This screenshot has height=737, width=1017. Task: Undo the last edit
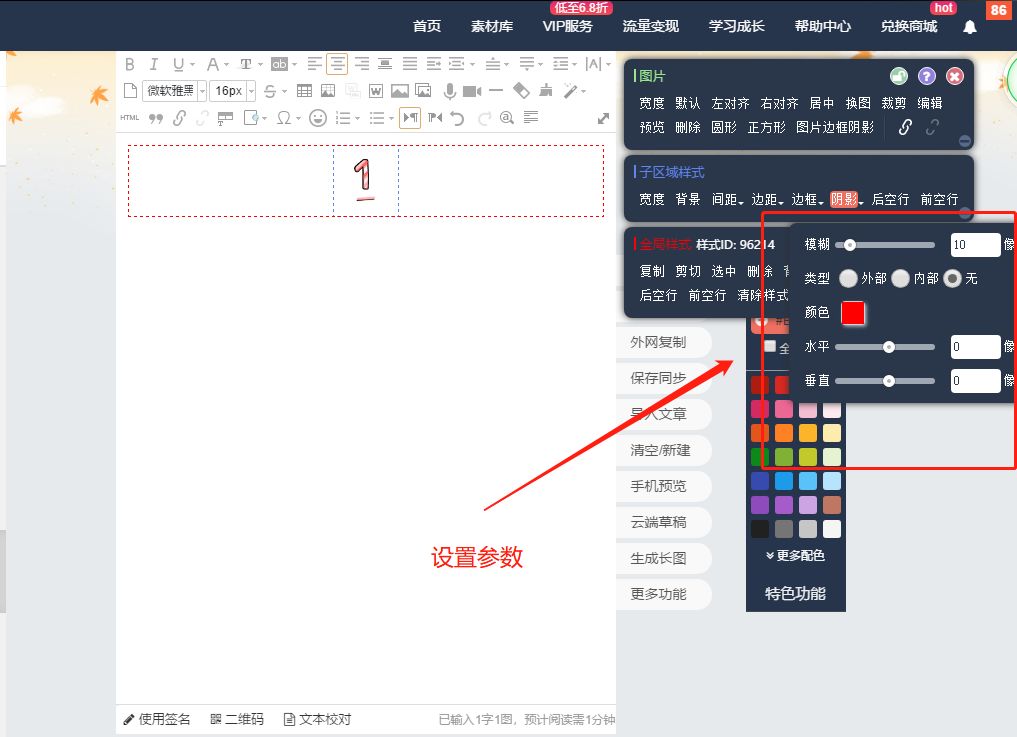point(458,118)
